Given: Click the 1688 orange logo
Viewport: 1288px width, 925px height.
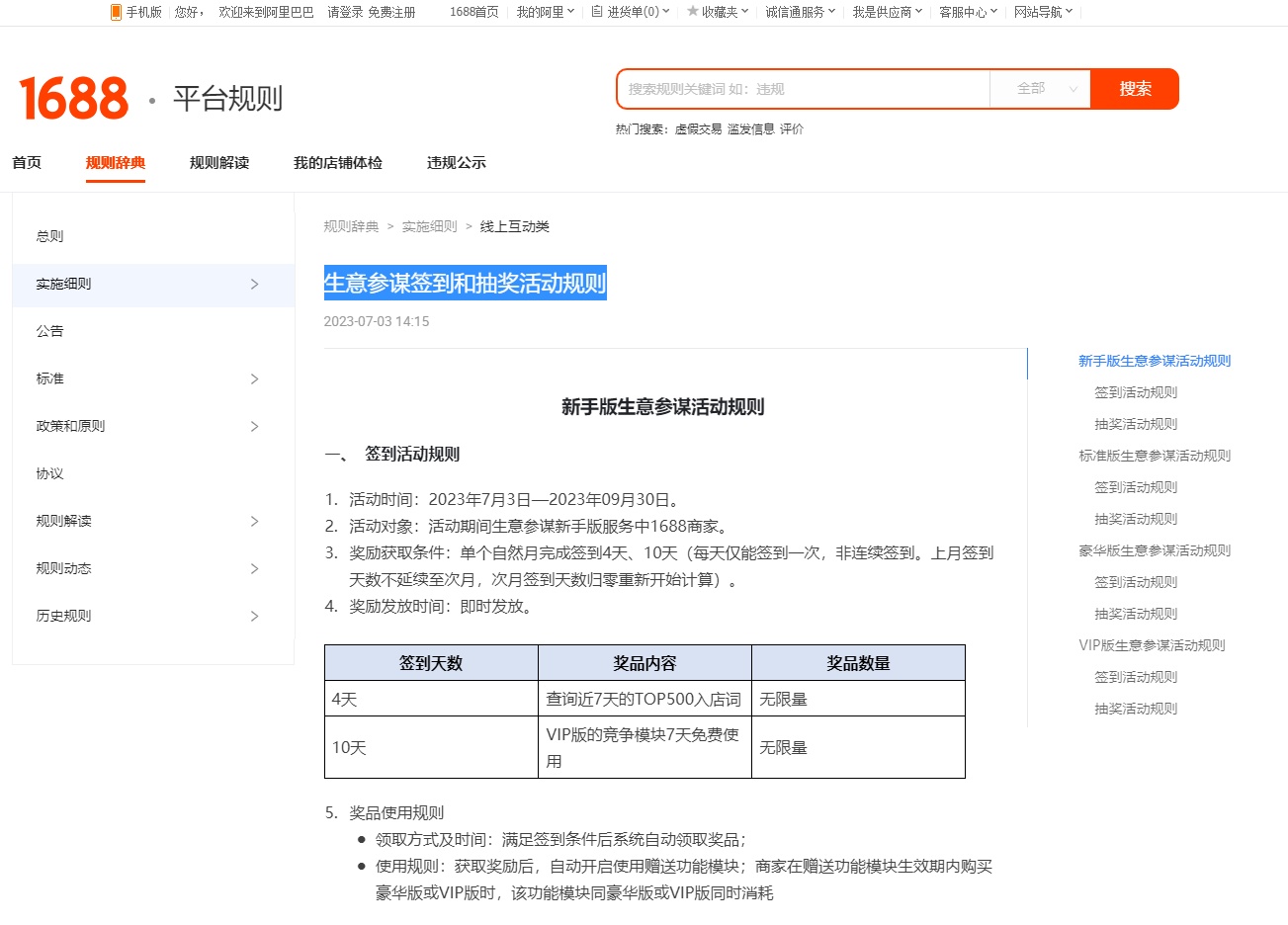Looking at the screenshot, I should [74, 98].
